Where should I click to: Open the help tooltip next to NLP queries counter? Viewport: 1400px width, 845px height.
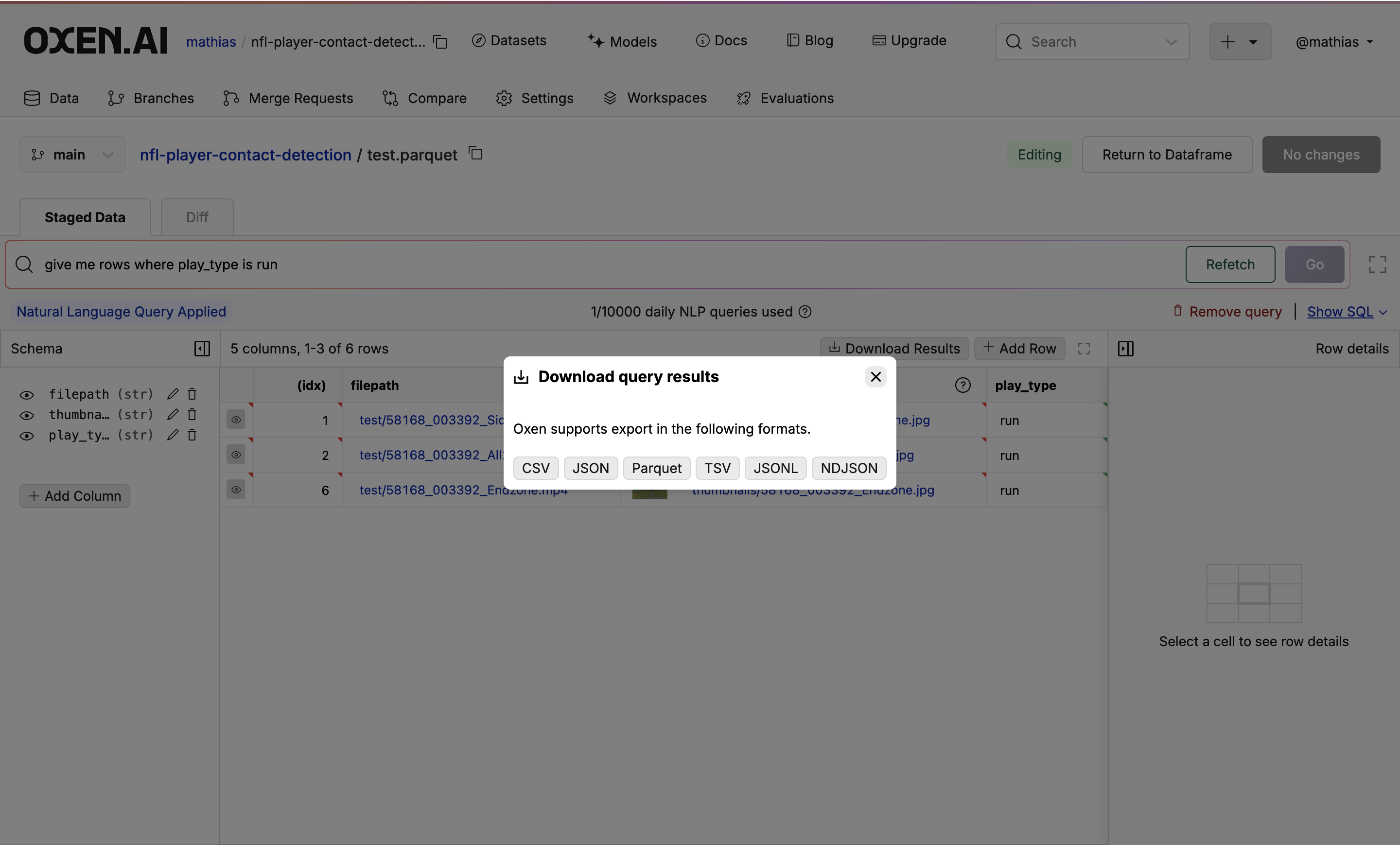click(805, 312)
